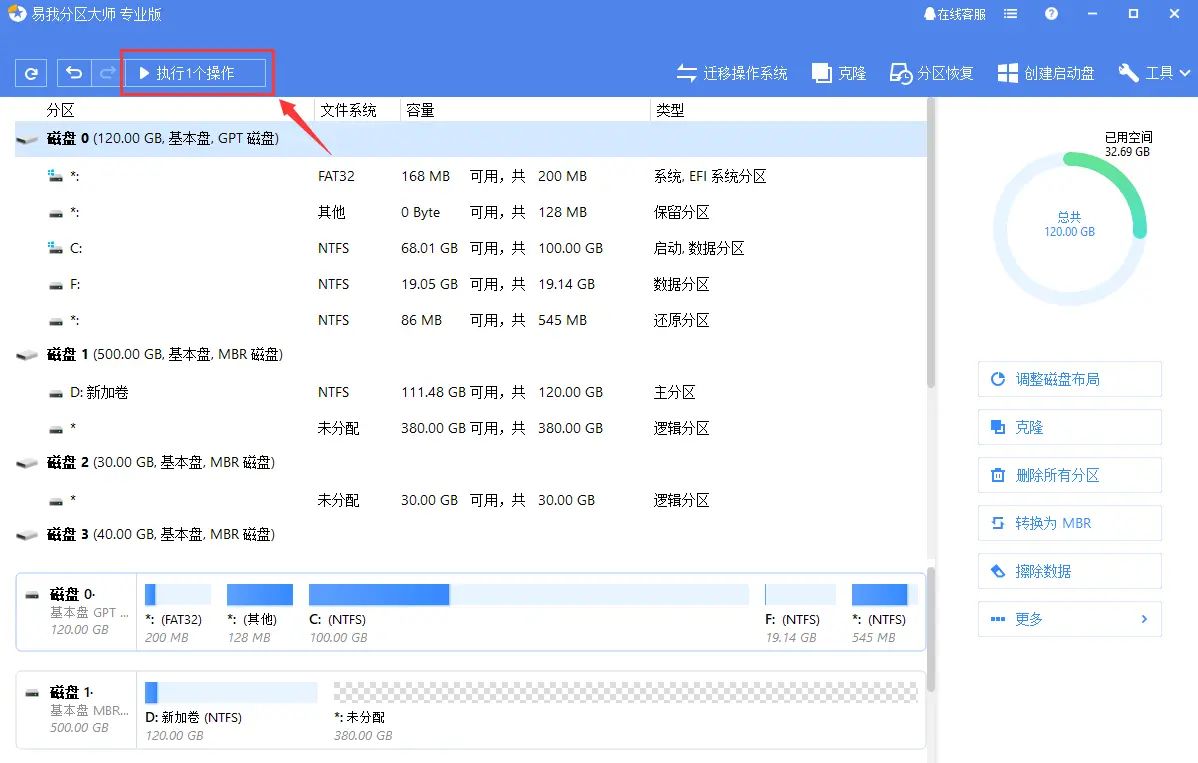Collapse the 磁盘 0 disk tree
1198x763 pixels.
click(27, 139)
